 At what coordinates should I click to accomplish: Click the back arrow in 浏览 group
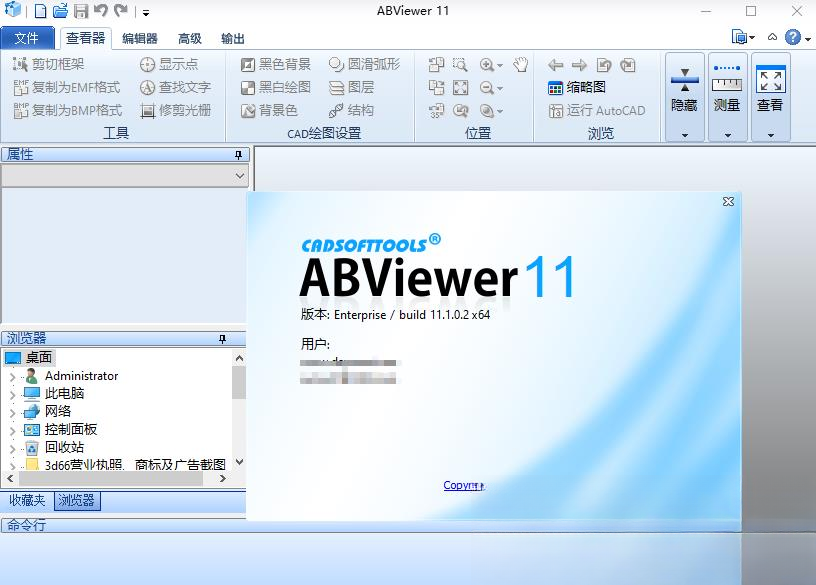point(556,65)
